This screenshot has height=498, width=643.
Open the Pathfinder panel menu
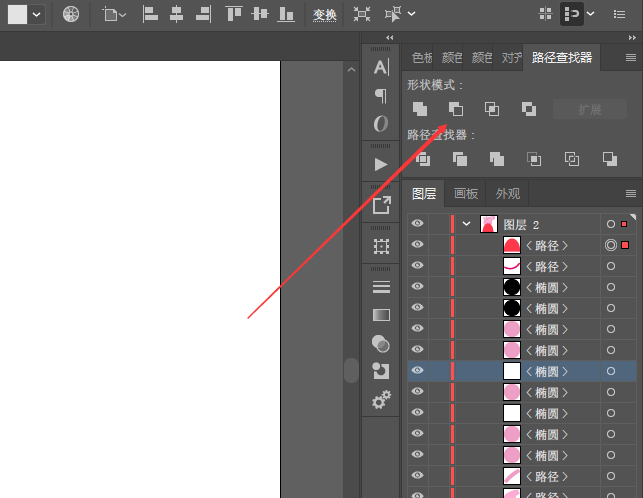click(x=631, y=58)
